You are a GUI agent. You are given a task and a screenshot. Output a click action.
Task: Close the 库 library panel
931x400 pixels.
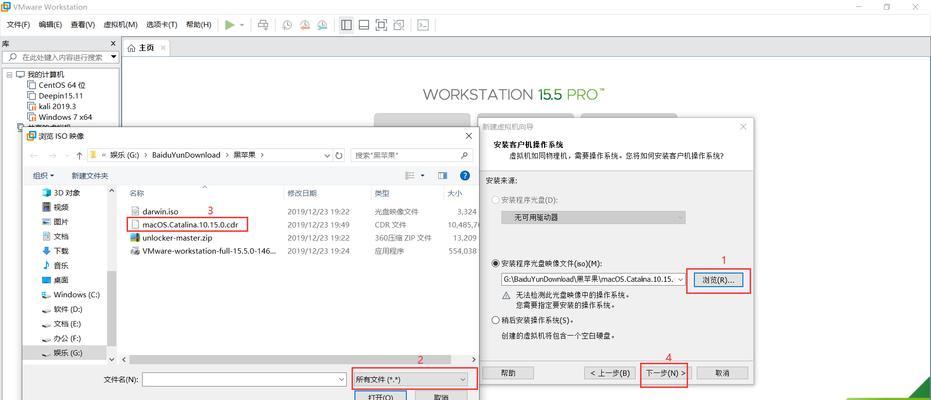pyautogui.click(x=113, y=43)
